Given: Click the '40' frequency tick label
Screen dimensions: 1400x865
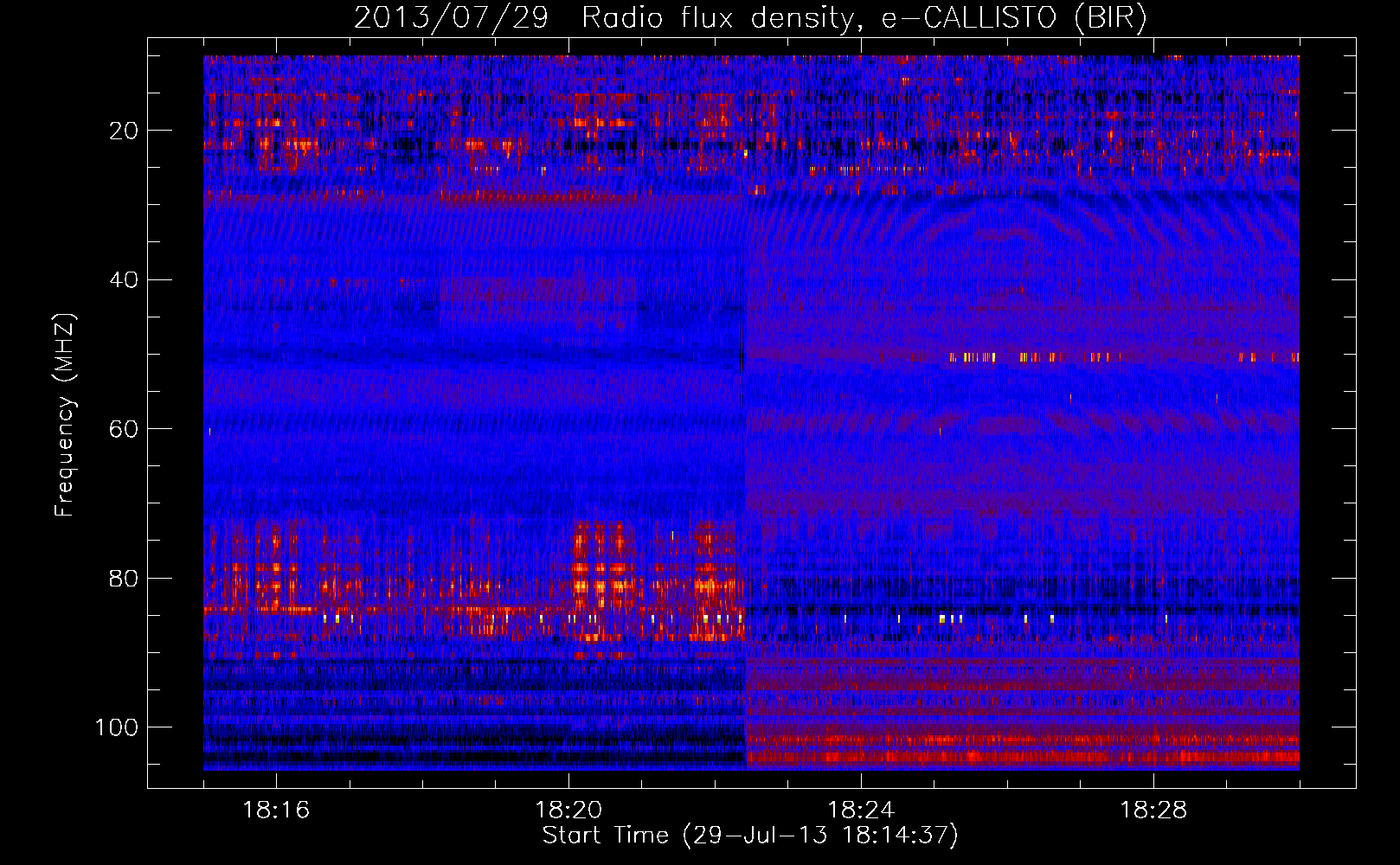Looking at the screenshot, I should pyautogui.click(x=125, y=279).
